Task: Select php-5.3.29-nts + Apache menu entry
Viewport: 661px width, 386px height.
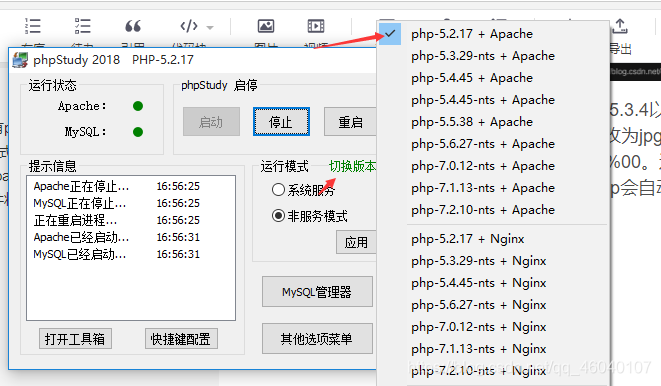Action: point(494,56)
